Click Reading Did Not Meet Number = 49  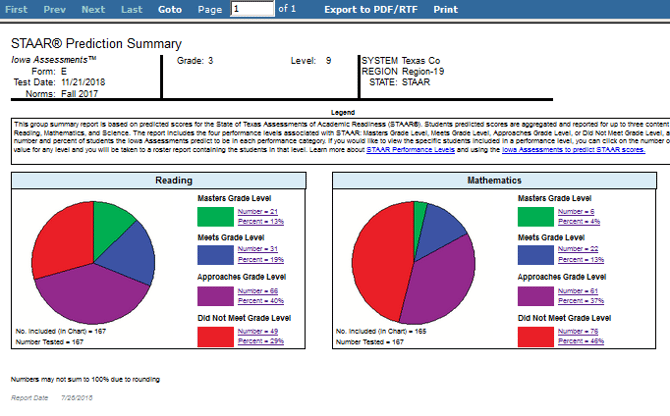click(258, 331)
